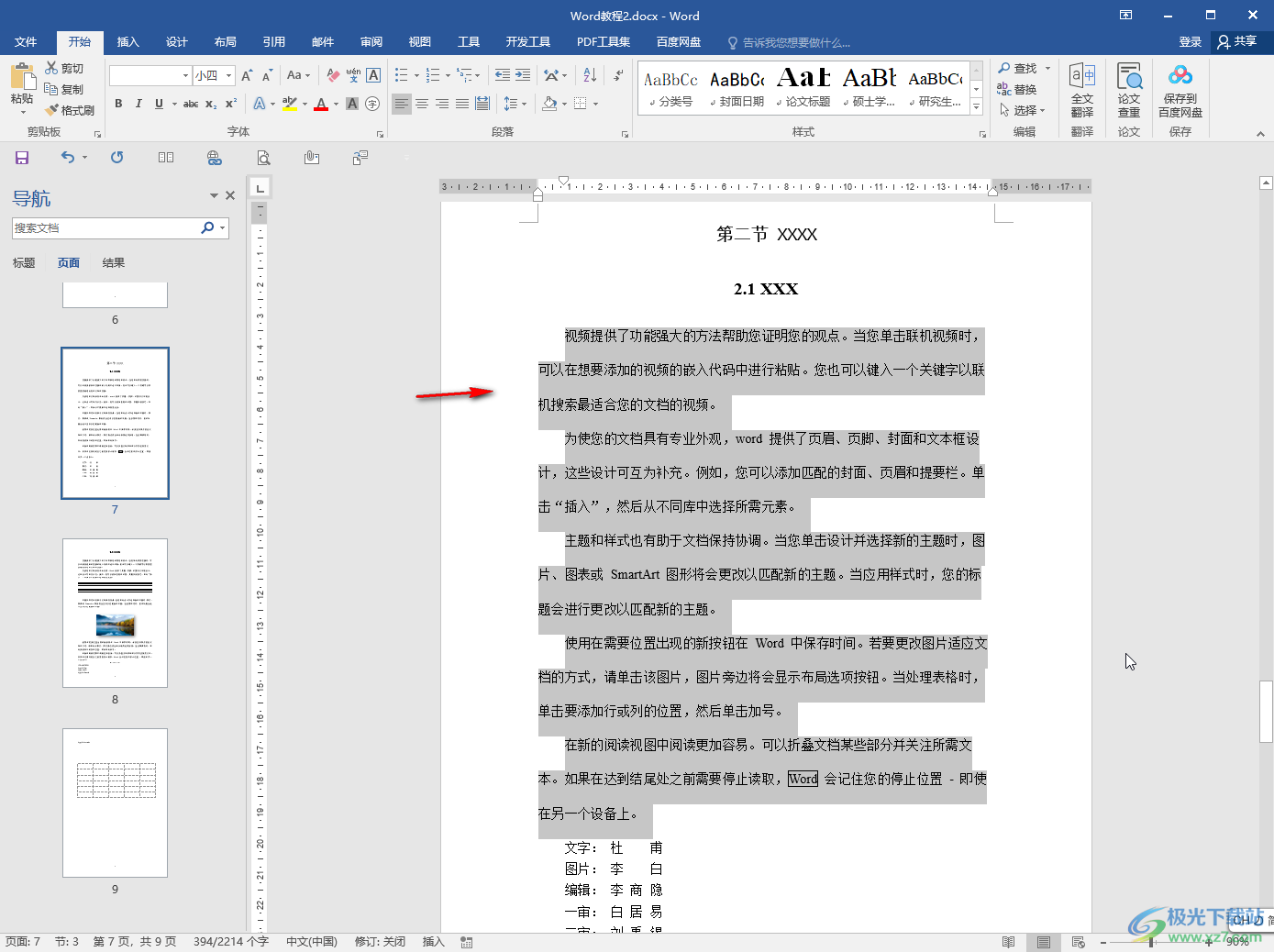Increase font size with grow icon

coord(247,75)
